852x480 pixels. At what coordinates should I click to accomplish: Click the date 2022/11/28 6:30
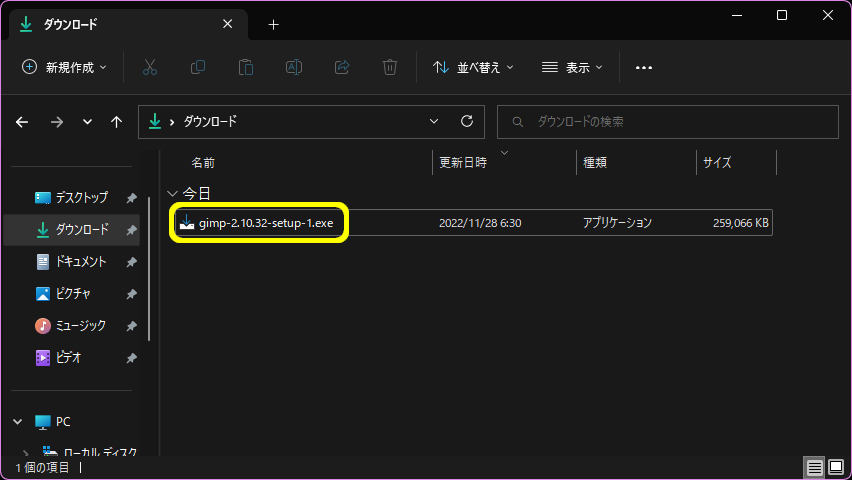[480, 223]
